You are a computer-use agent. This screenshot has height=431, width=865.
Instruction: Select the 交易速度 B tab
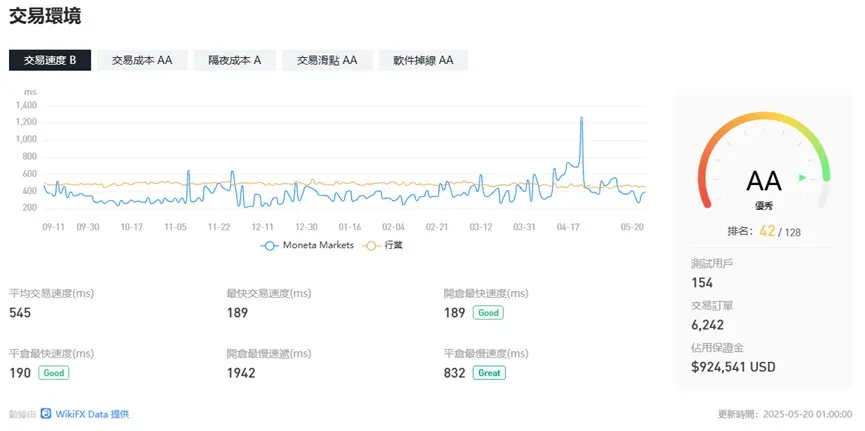tap(50, 60)
